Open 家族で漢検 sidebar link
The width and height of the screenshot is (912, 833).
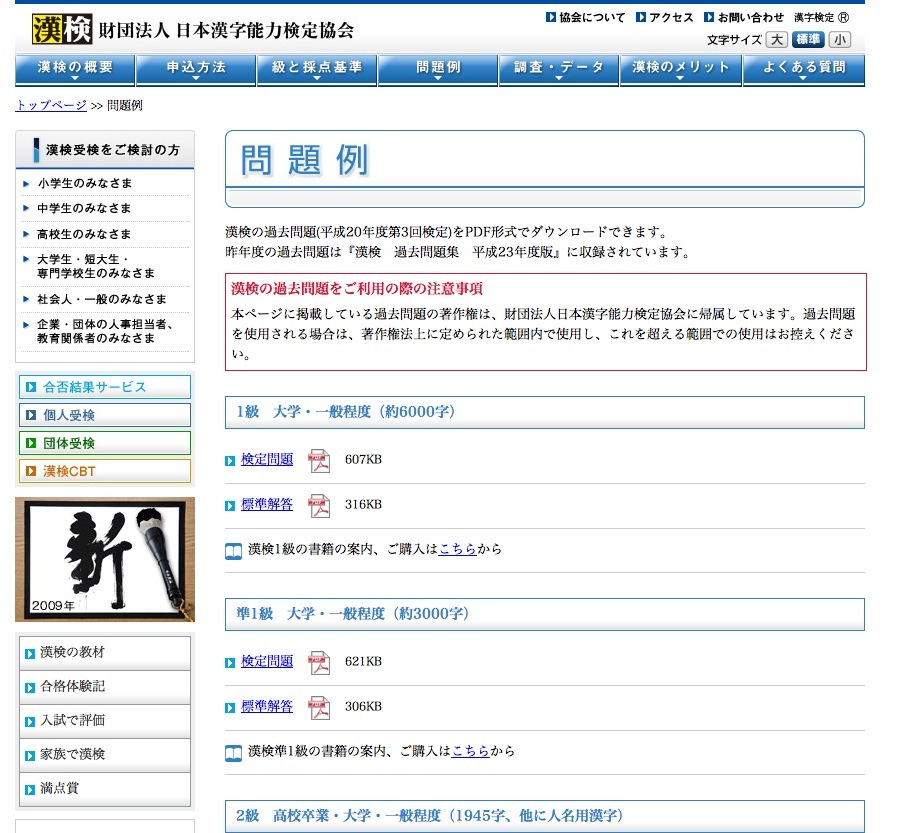[x=105, y=755]
